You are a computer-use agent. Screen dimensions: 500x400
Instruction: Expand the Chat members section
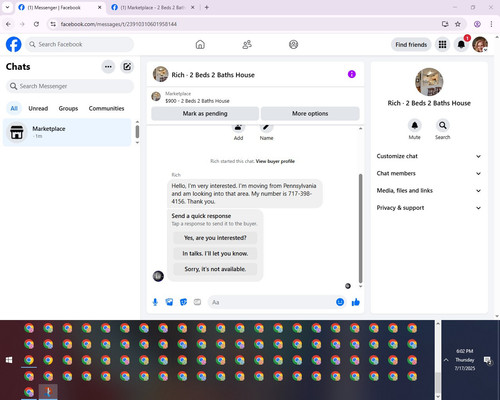429,173
